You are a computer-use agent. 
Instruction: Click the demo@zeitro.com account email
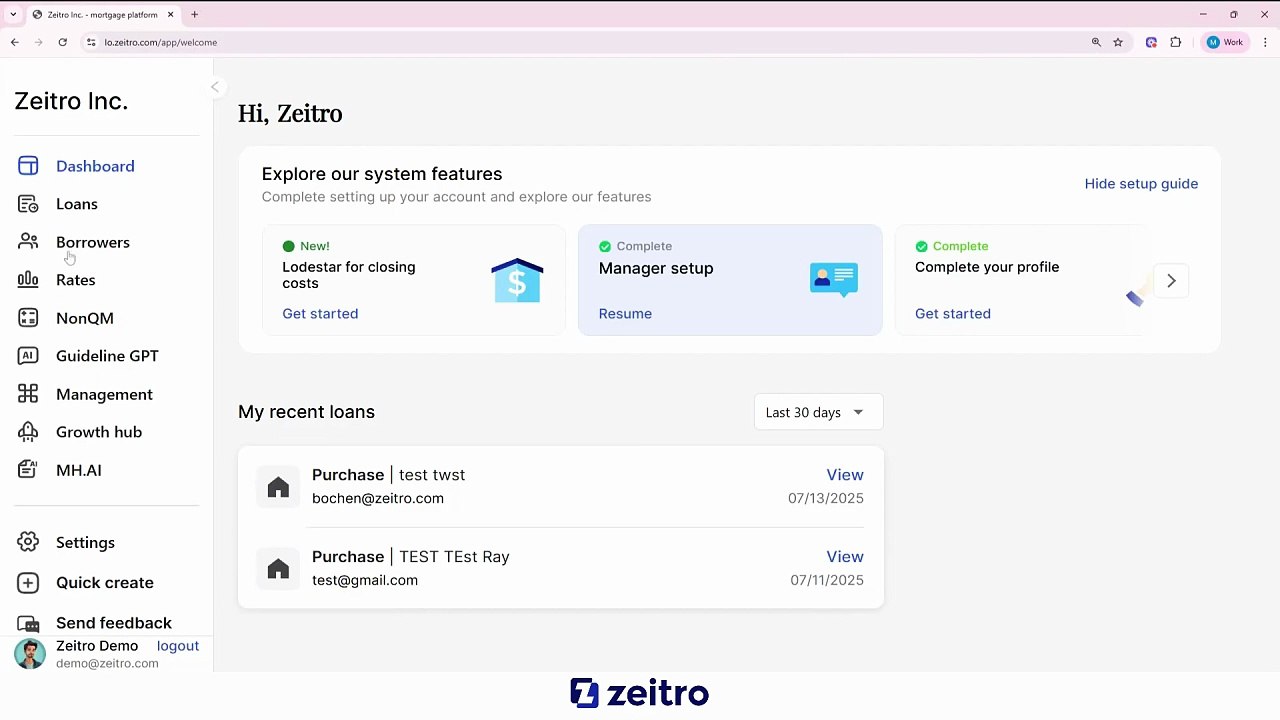tap(107, 663)
